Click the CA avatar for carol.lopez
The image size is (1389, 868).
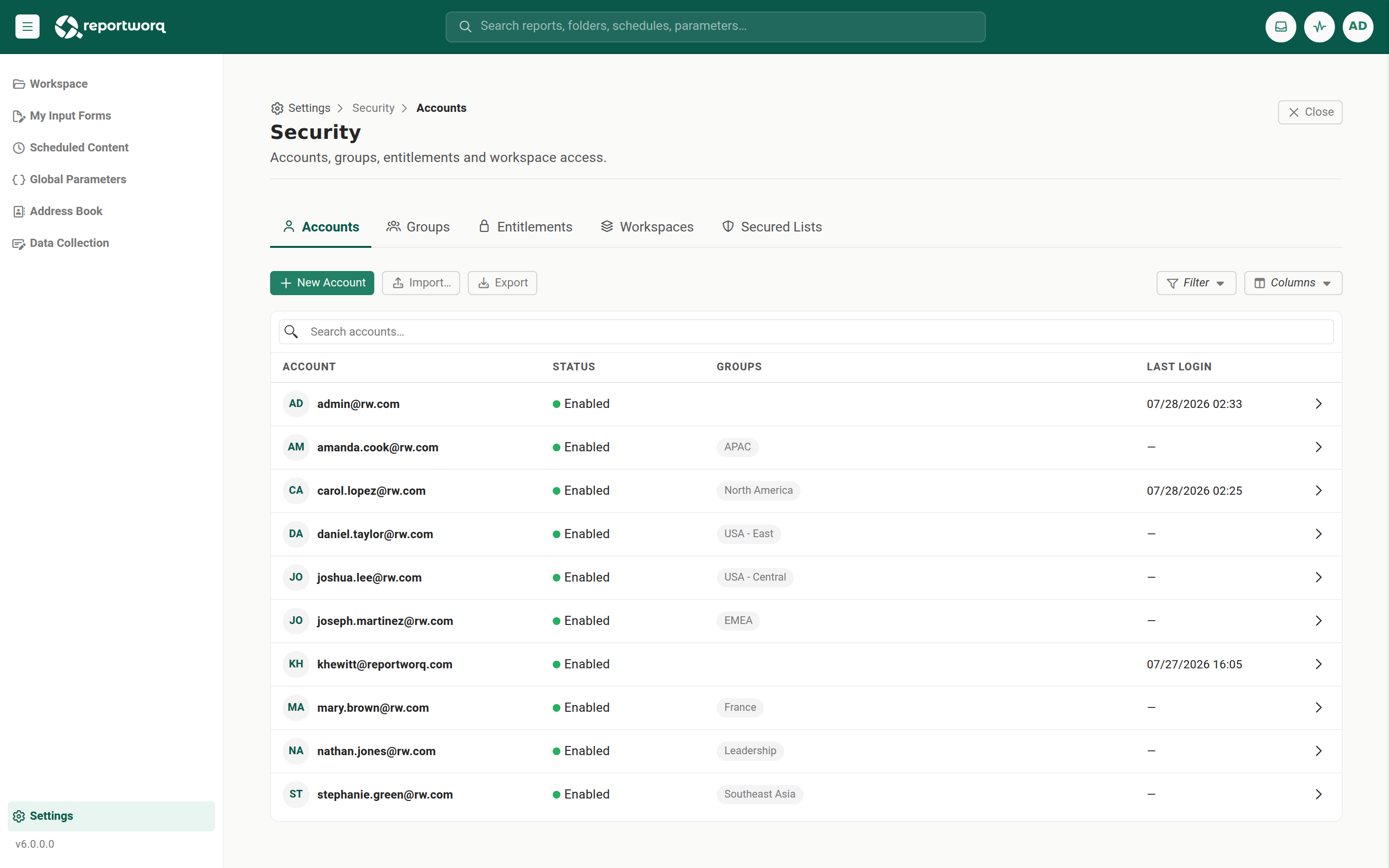coord(296,490)
